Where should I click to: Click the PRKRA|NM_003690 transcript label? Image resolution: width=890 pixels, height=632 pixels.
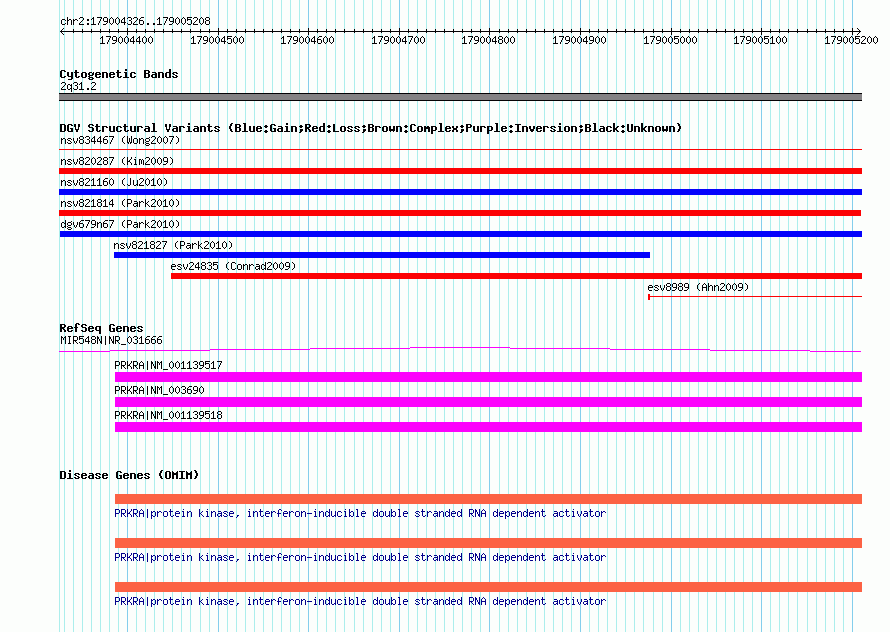click(x=159, y=391)
